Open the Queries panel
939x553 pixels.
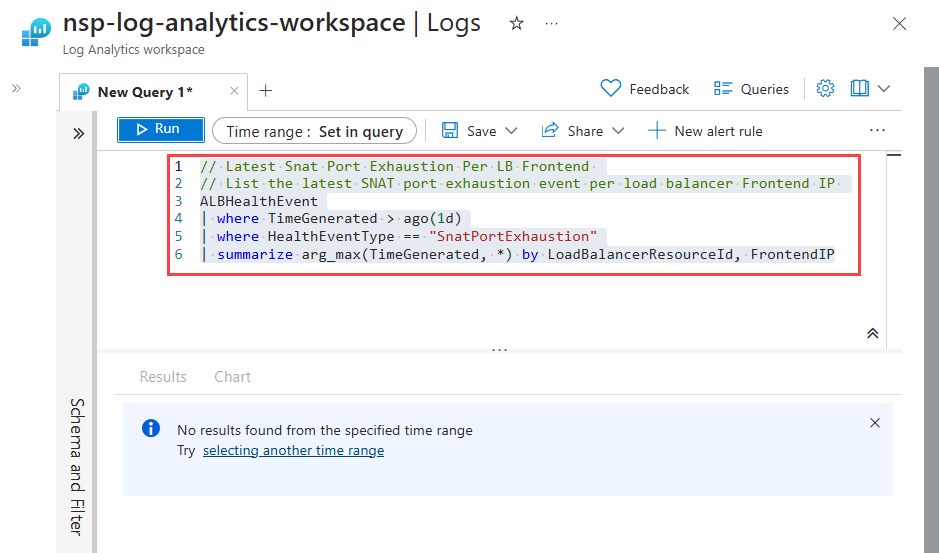click(751, 89)
